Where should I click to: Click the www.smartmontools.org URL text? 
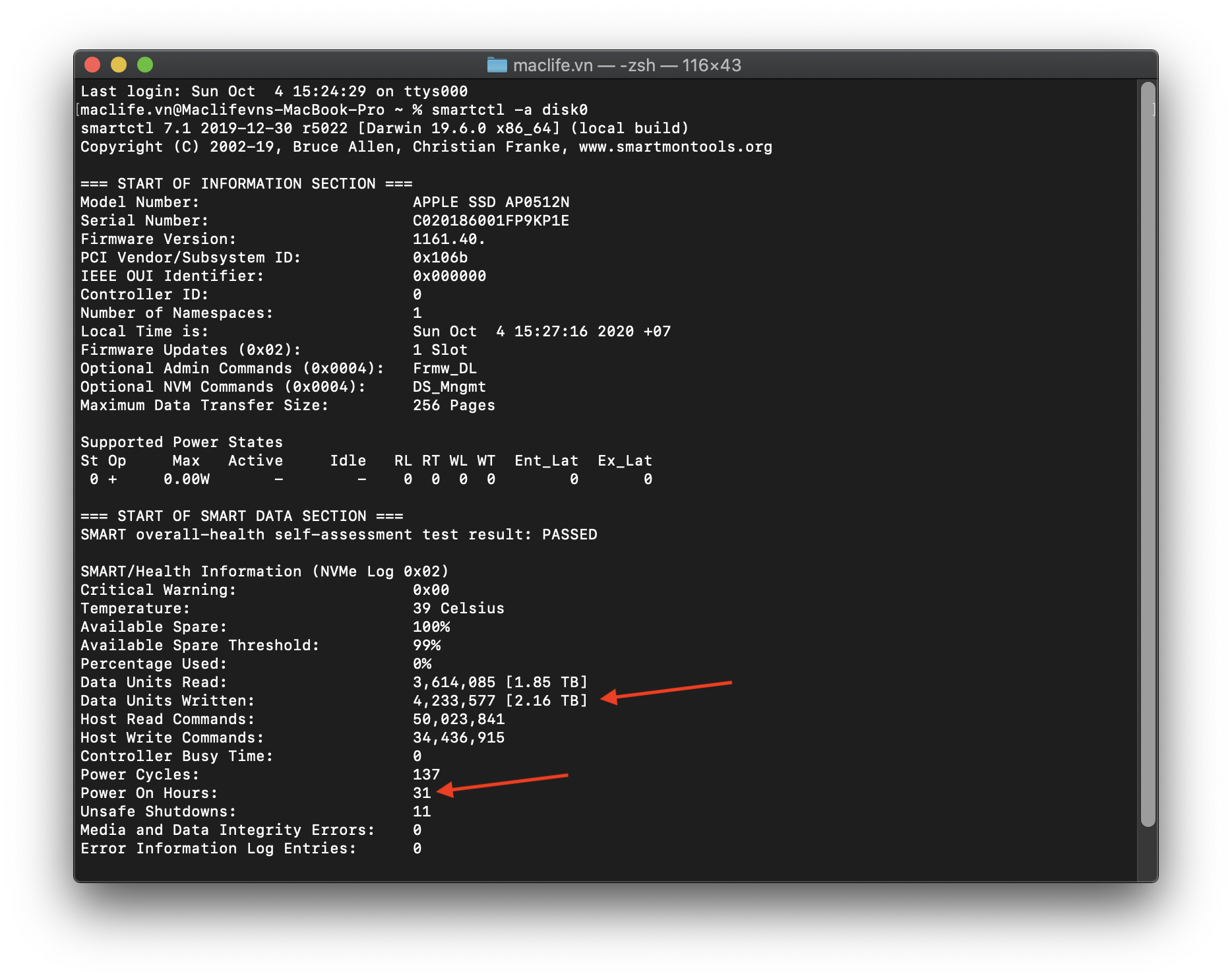pyautogui.click(x=675, y=147)
